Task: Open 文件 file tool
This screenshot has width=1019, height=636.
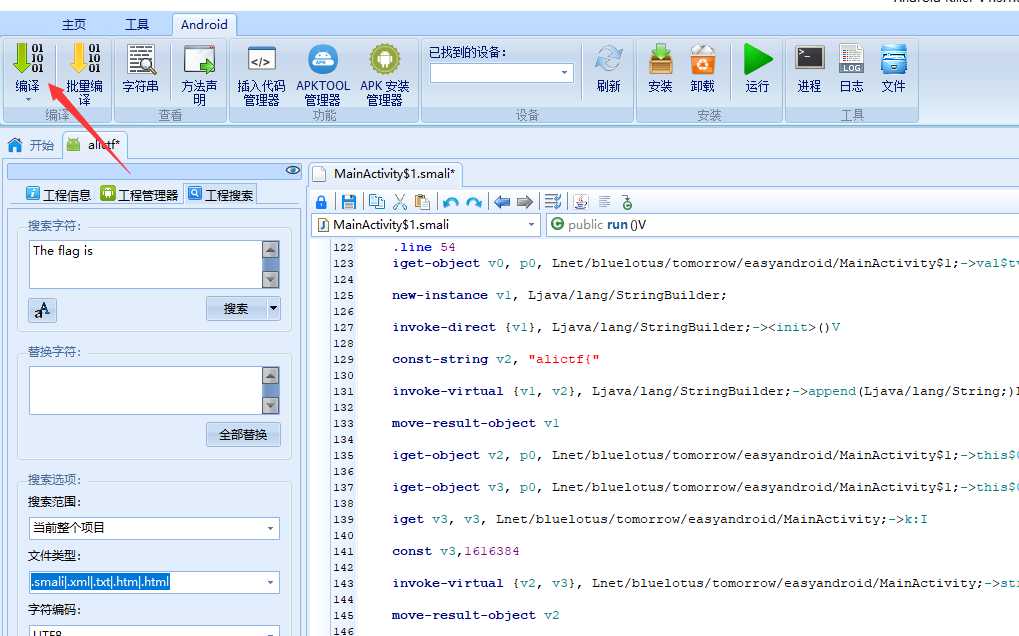Action: pos(894,69)
